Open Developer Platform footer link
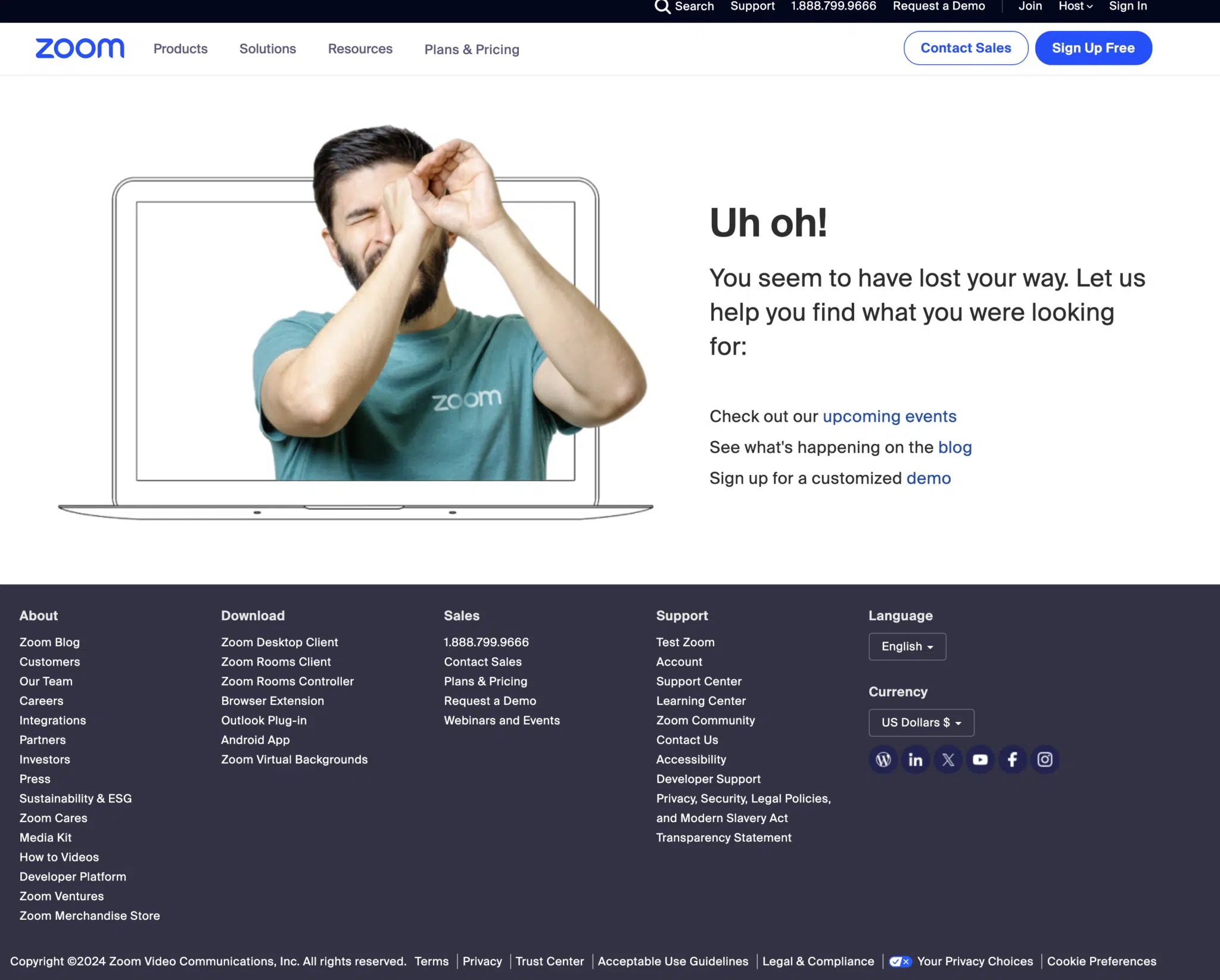 73,877
